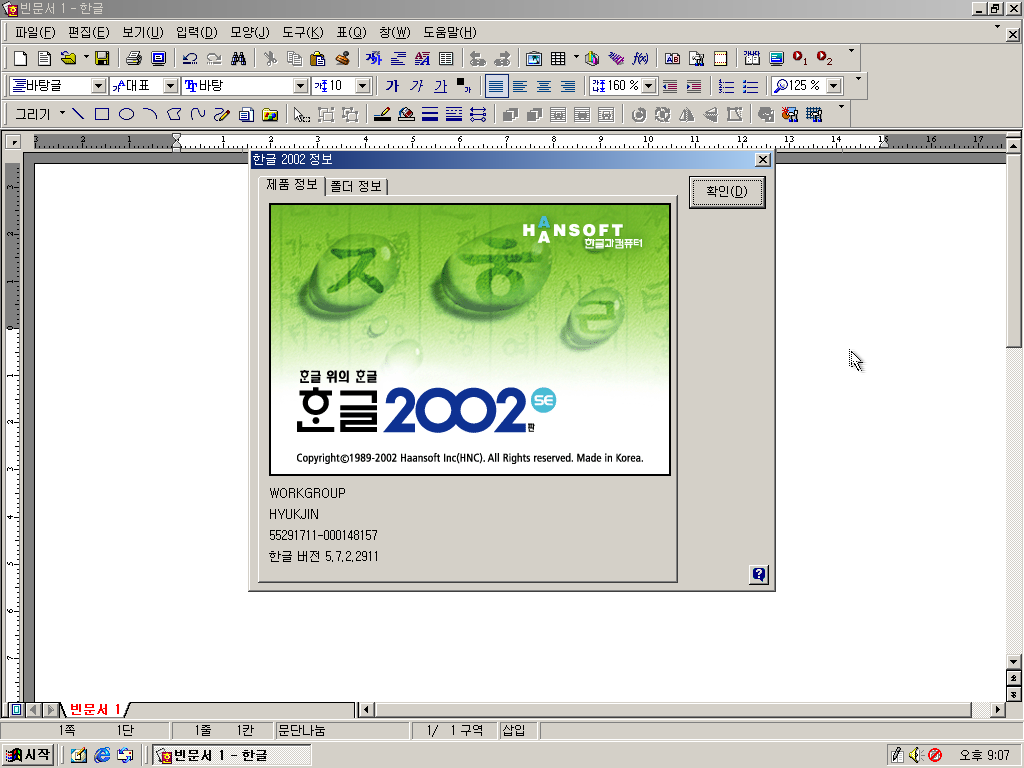Enable justified paragraph alignment
This screenshot has width=1024, height=768.
click(x=496, y=86)
